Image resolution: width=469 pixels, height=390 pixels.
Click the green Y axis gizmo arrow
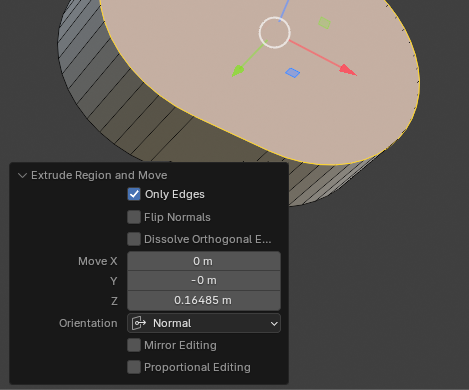pos(238,70)
